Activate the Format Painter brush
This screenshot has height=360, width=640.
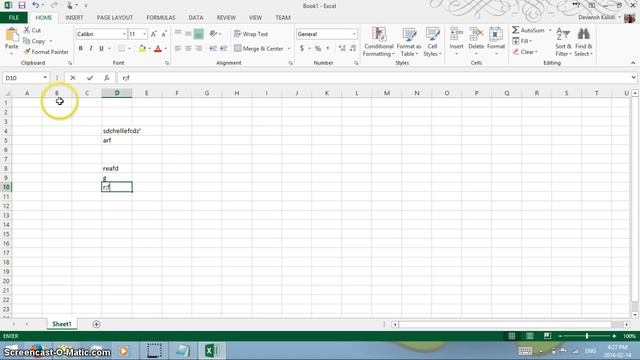coord(46,52)
